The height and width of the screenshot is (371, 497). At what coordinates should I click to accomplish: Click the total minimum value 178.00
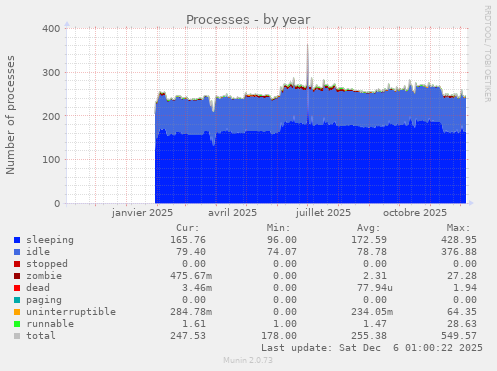[279, 336]
